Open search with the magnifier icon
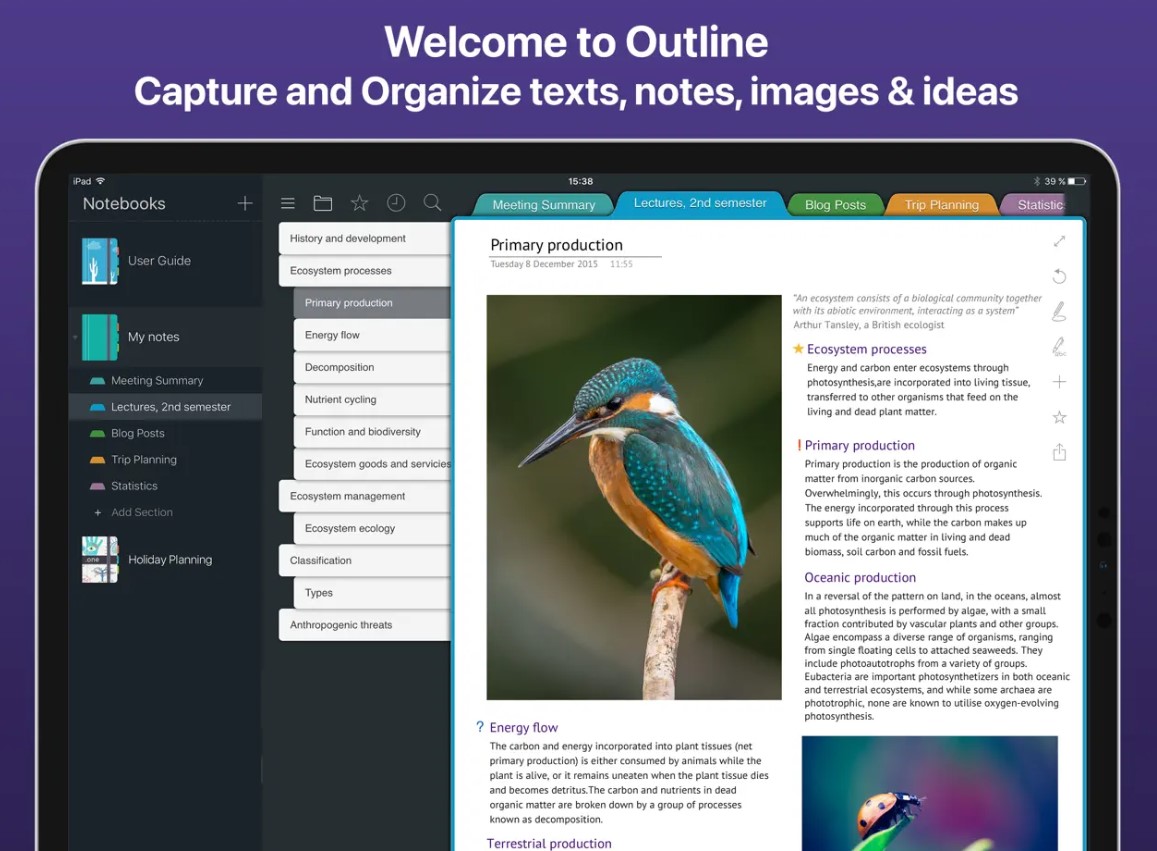 tap(432, 203)
